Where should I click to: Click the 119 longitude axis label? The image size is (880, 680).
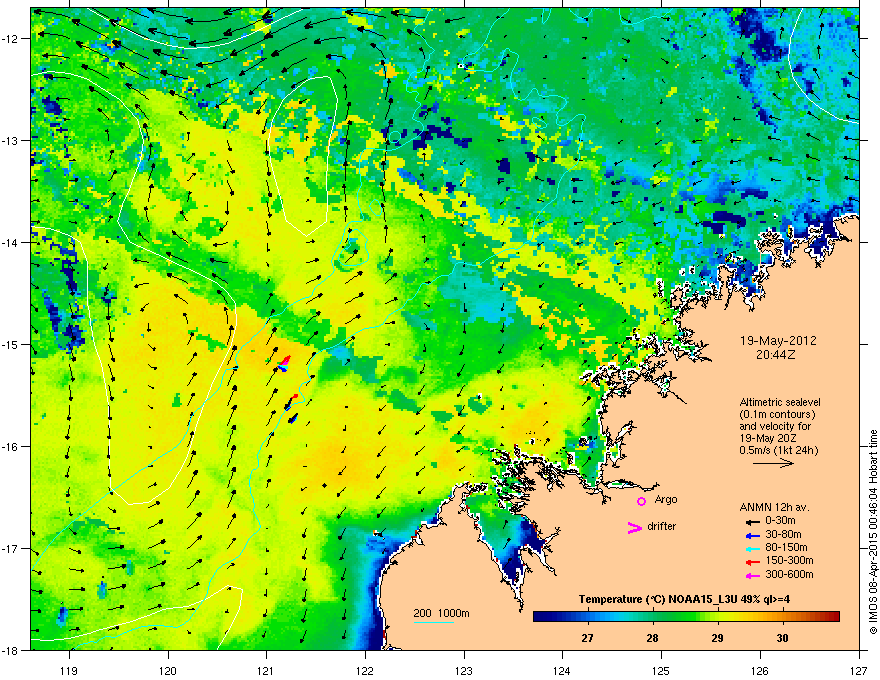tap(69, 670)
